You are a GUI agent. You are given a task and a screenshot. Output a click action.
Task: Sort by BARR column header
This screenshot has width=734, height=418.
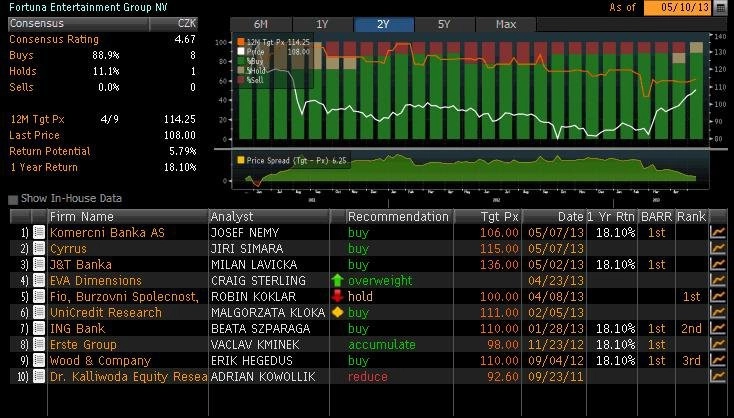point(656,217)
